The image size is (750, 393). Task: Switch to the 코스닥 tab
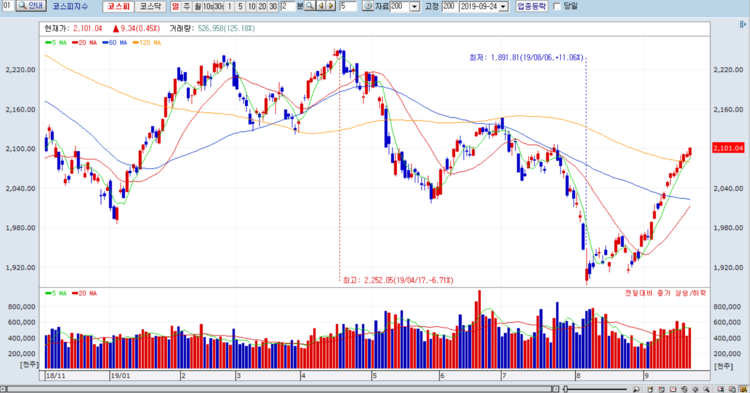tap(150, 6)
